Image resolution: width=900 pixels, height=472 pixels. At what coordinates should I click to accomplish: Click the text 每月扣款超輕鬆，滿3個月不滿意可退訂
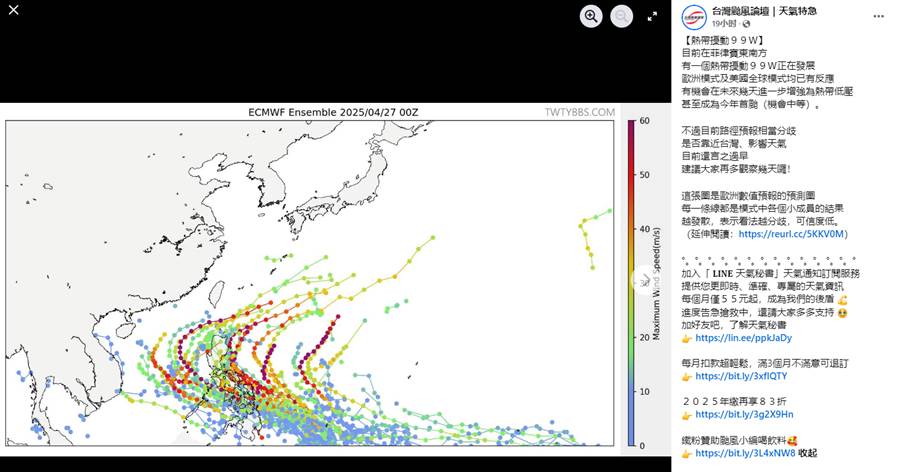tap(765, 363)
